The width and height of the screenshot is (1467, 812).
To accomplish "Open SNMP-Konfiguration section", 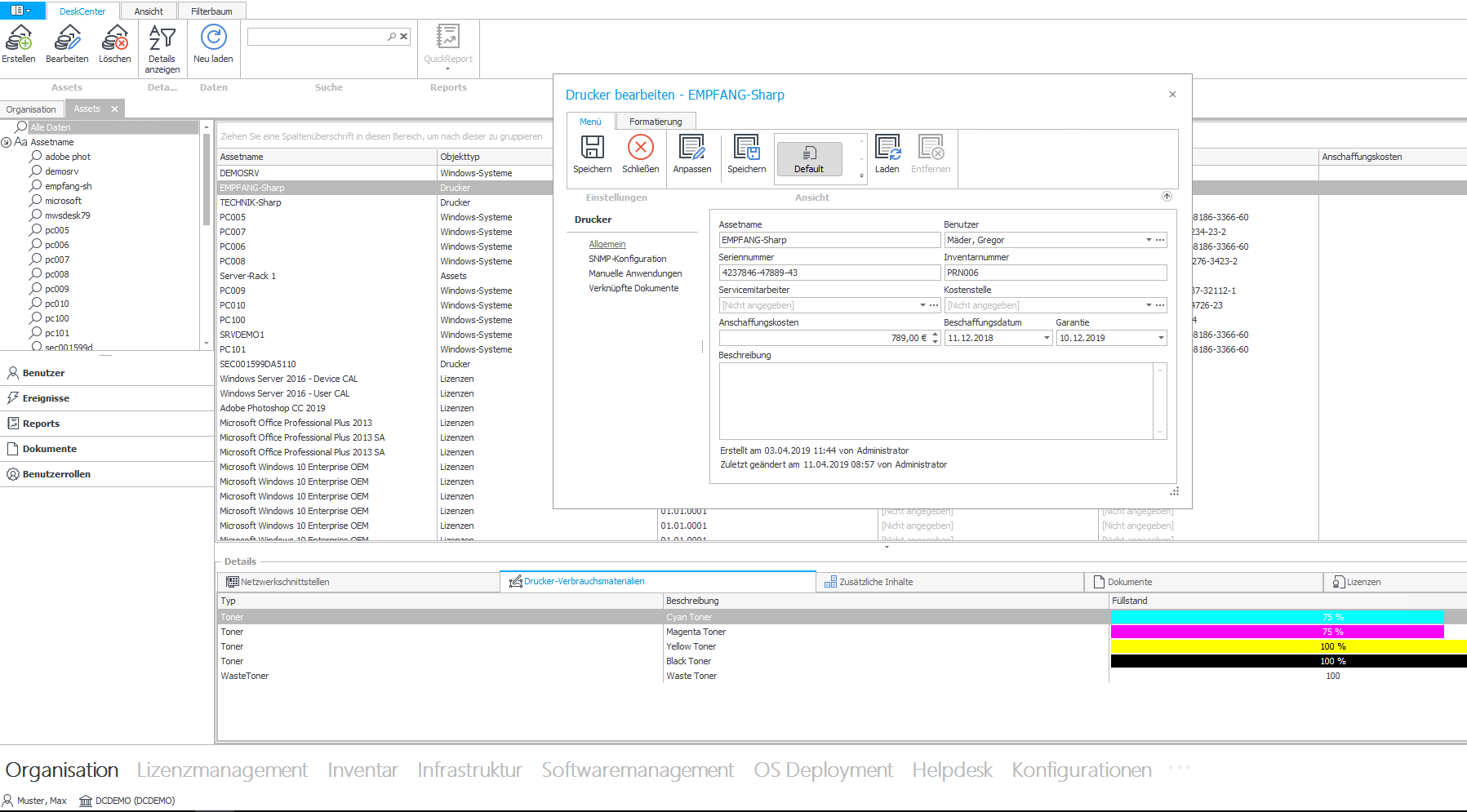I will pos(627,259).
